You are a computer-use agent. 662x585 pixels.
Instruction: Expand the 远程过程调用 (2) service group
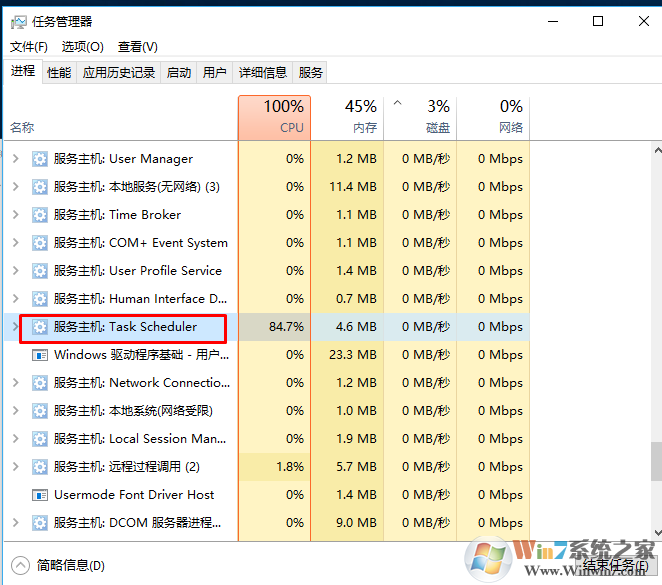coord(15,467)
